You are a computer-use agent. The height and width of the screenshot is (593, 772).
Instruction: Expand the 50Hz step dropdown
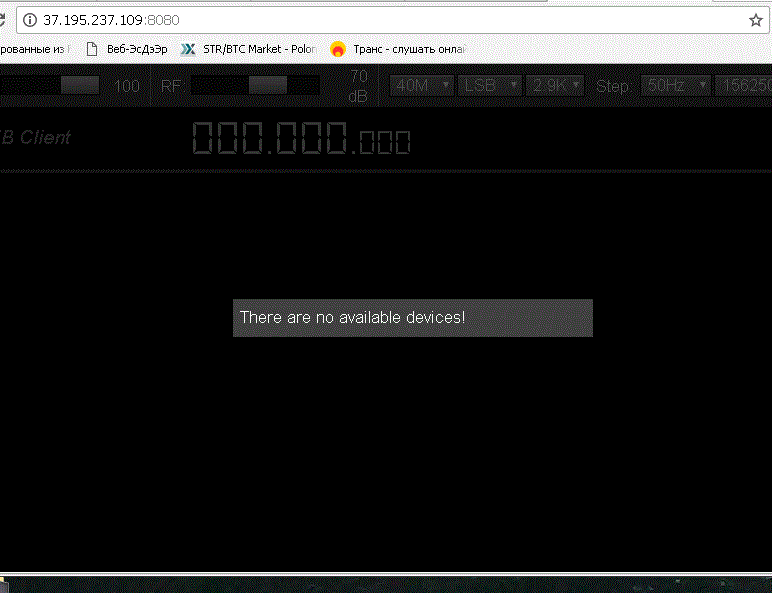click(677, 86)
